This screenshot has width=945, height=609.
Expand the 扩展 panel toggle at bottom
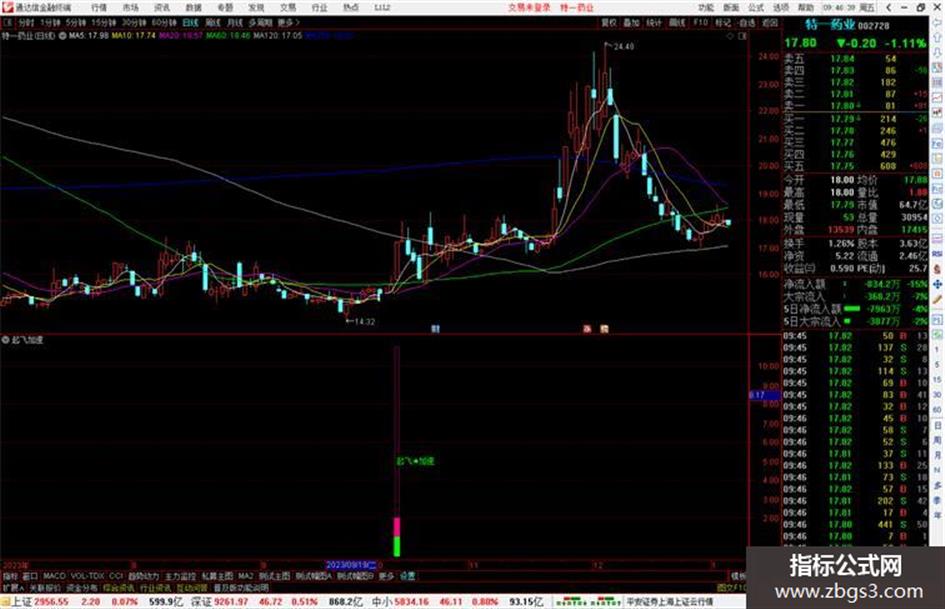click(13, 588)
